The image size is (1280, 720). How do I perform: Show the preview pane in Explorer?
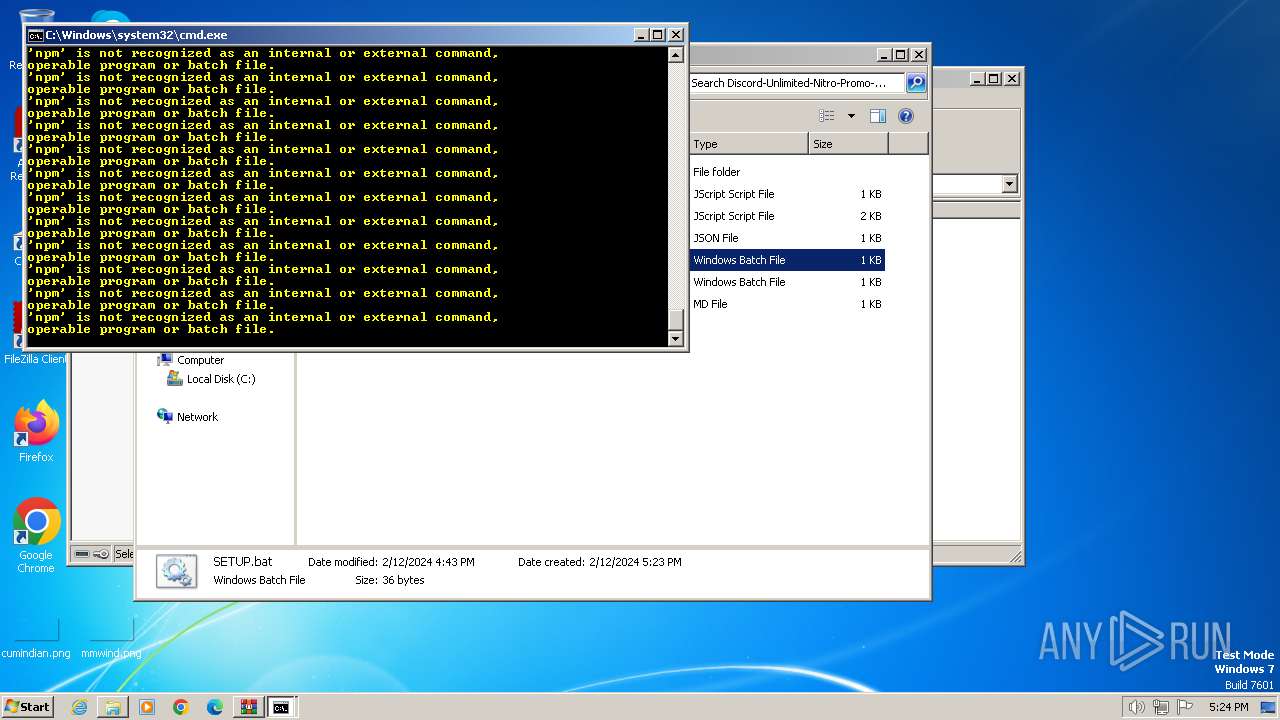878,116
